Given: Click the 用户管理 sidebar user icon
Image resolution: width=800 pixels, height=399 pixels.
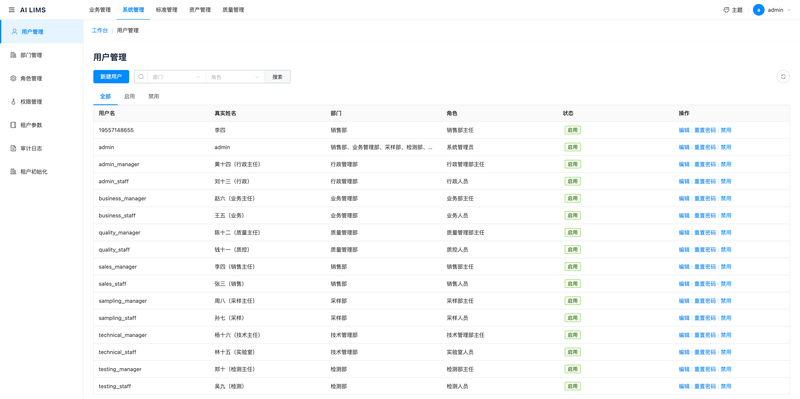Looking at the screenshot, I should tap(14, 32).
